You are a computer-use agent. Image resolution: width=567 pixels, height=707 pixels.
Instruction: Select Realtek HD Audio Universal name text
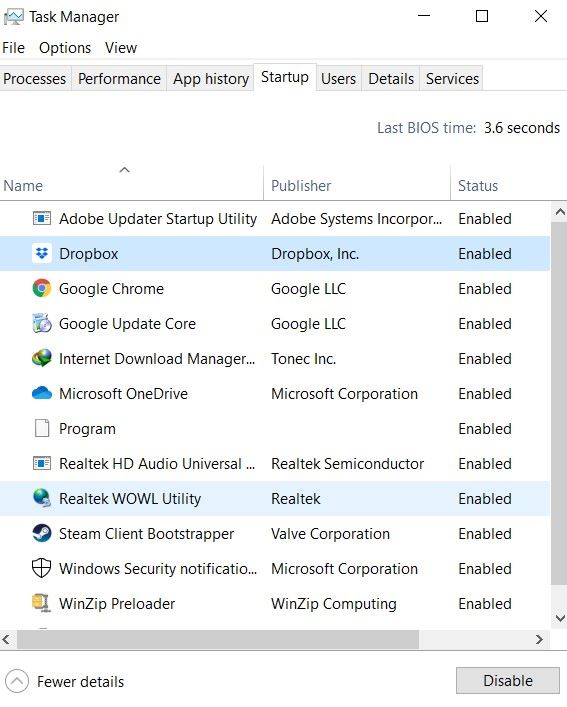157,464
